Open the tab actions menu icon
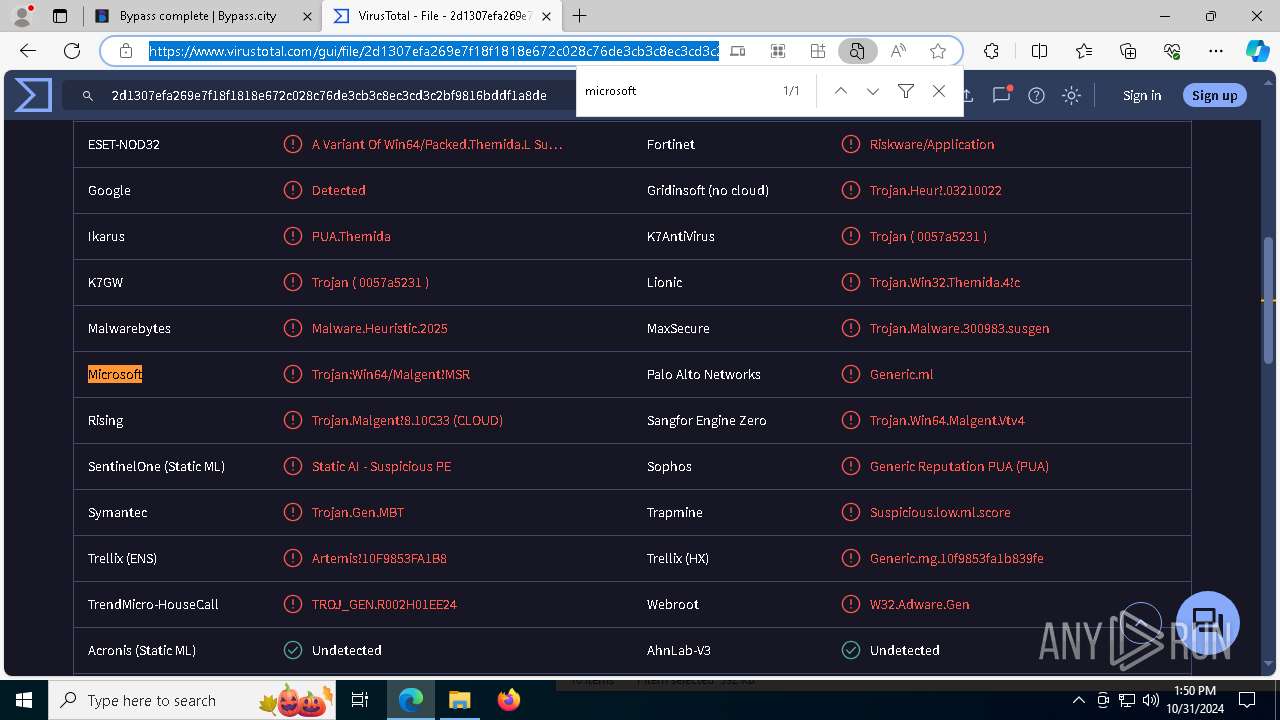This screenshot has height=720, width=1280. [60, 16]
